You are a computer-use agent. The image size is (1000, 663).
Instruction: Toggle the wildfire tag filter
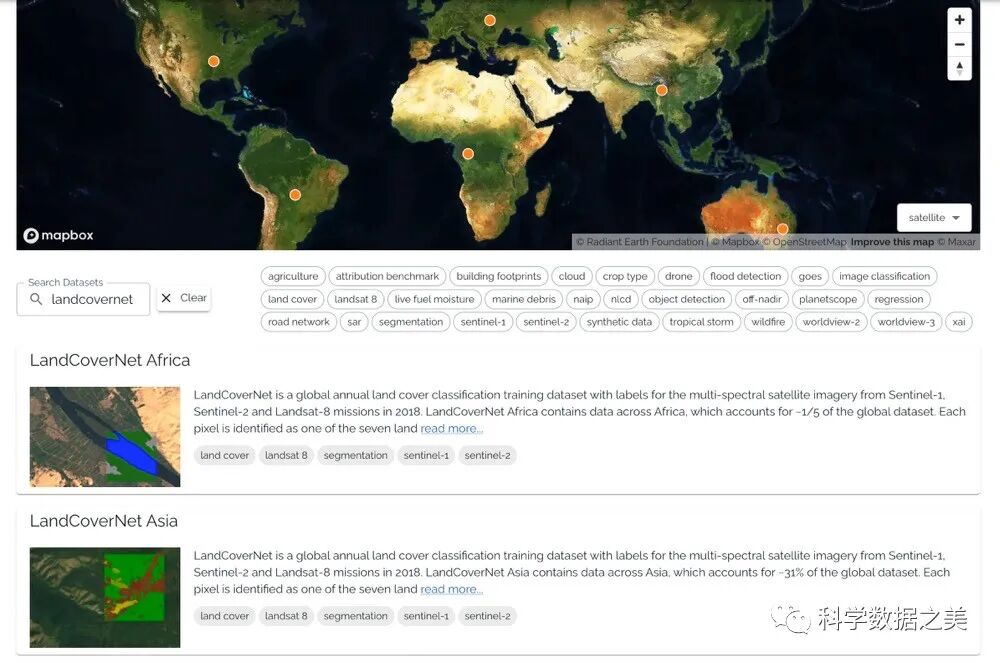coord(768,322)
